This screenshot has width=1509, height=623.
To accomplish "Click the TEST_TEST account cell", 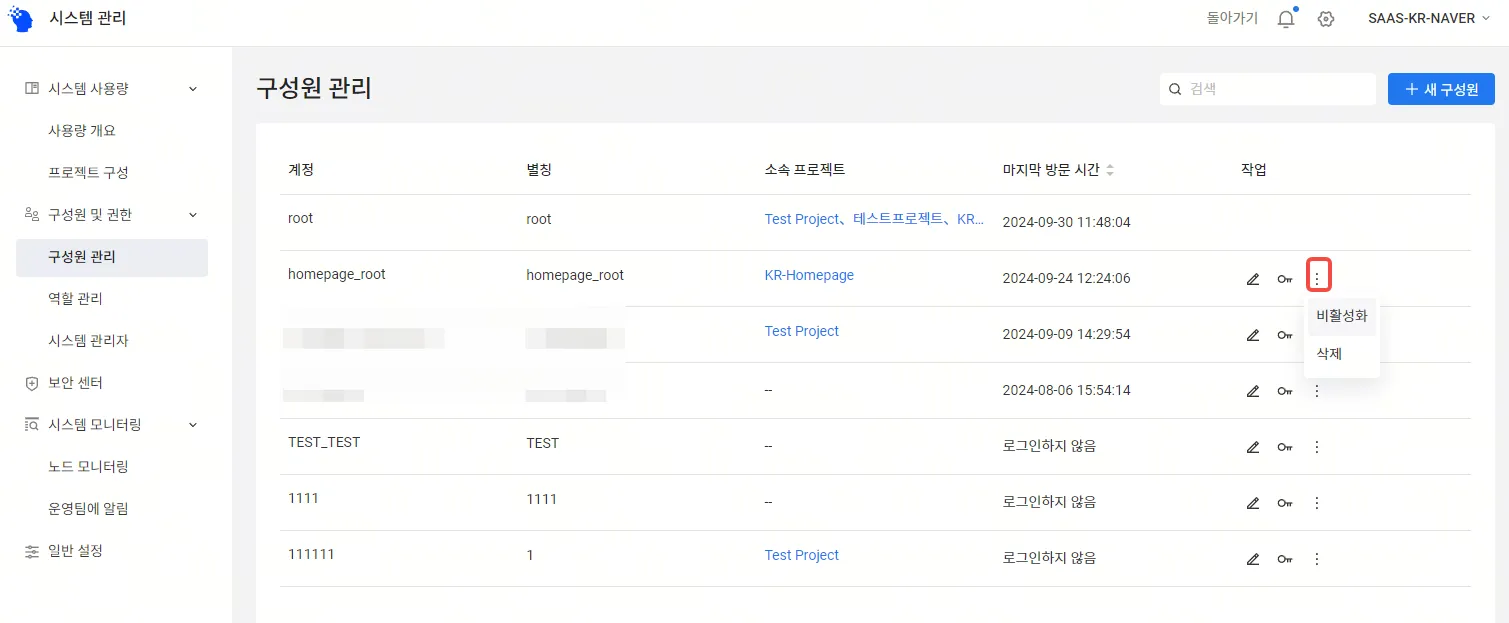I will pos(324,443).
